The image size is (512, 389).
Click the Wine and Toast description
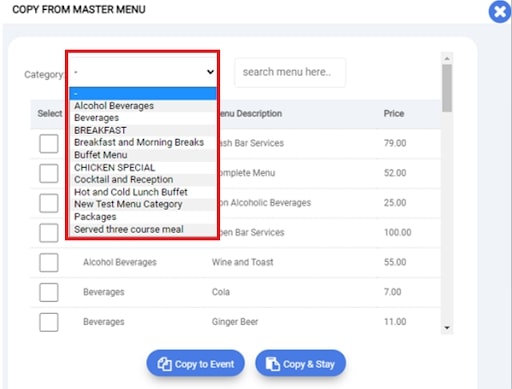(x=242, y=262)
